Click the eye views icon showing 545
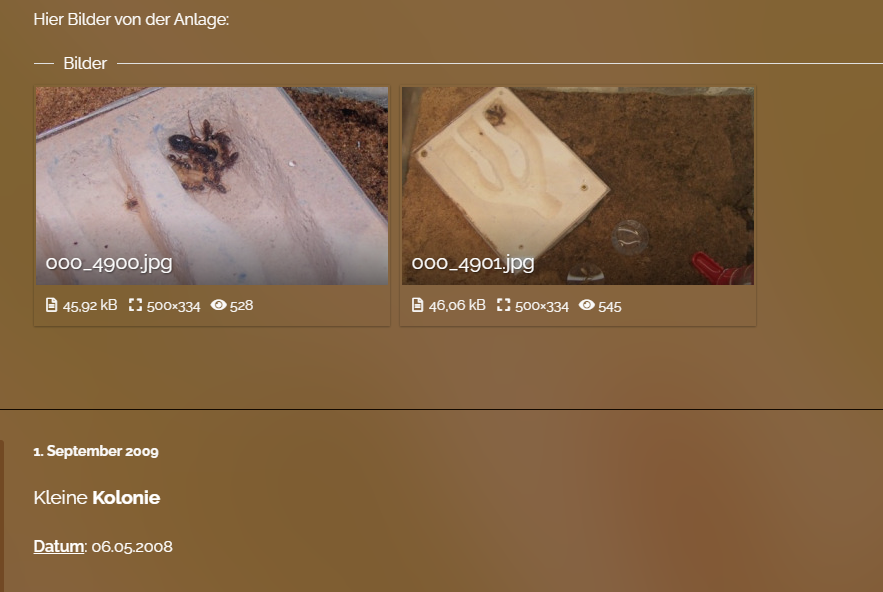The width and height of the screenshot is (883, 592). 587,305
